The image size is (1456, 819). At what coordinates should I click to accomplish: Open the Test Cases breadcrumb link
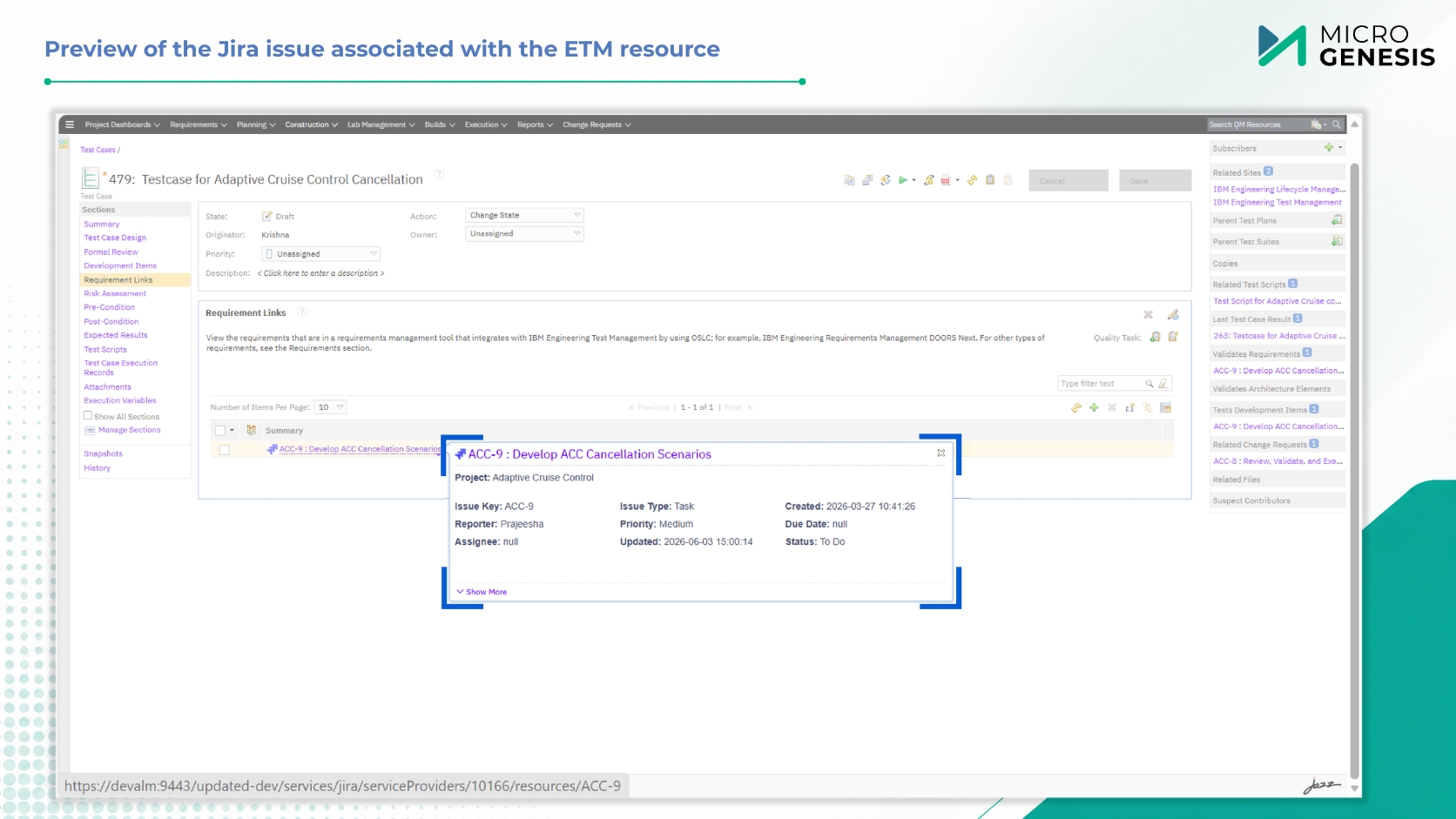(98, 150)
